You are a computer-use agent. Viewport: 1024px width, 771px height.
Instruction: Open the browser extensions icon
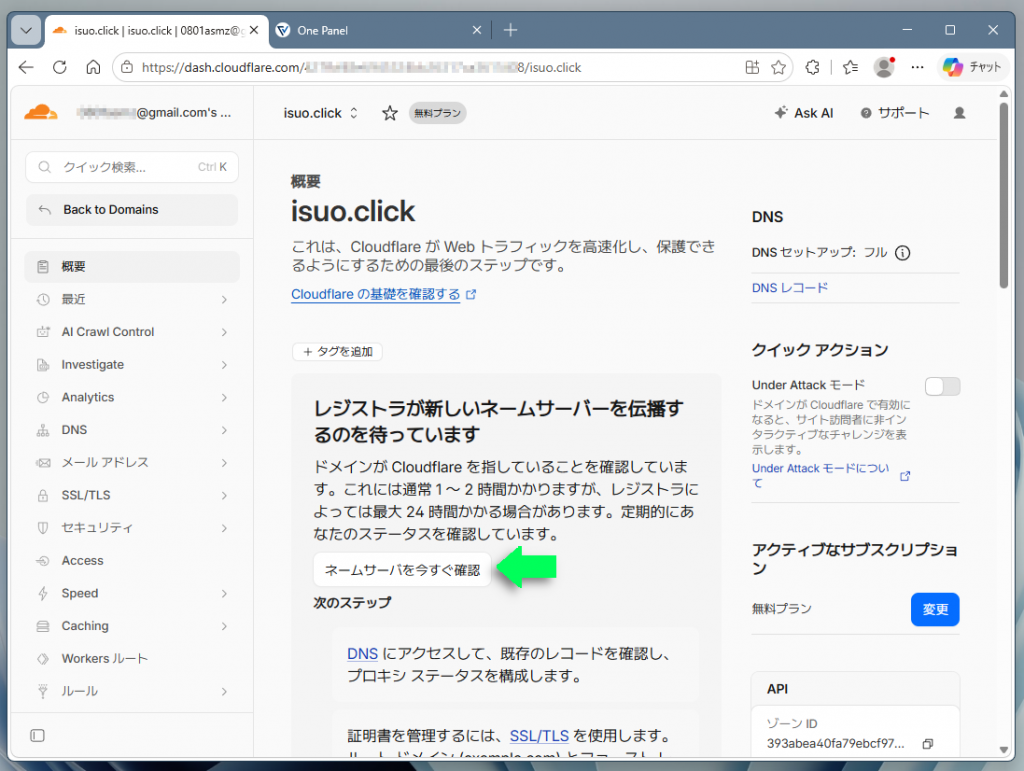tap(812, 67)
